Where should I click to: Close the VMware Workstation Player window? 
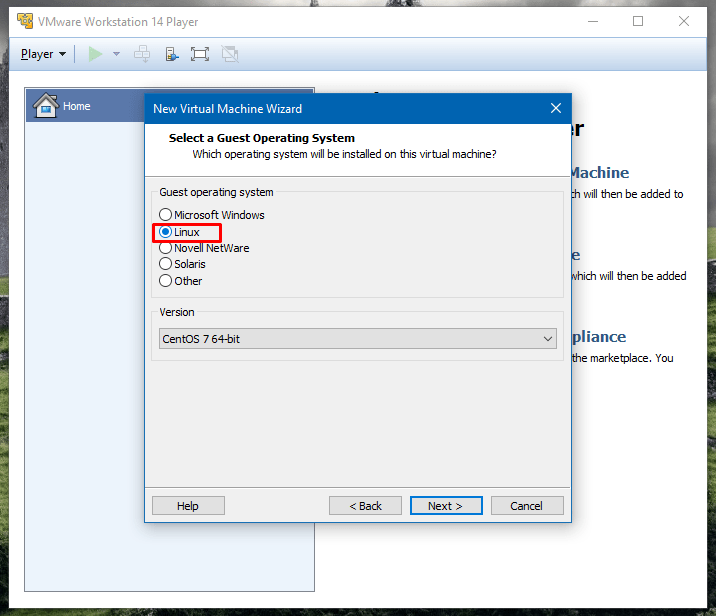click(684, 21)
